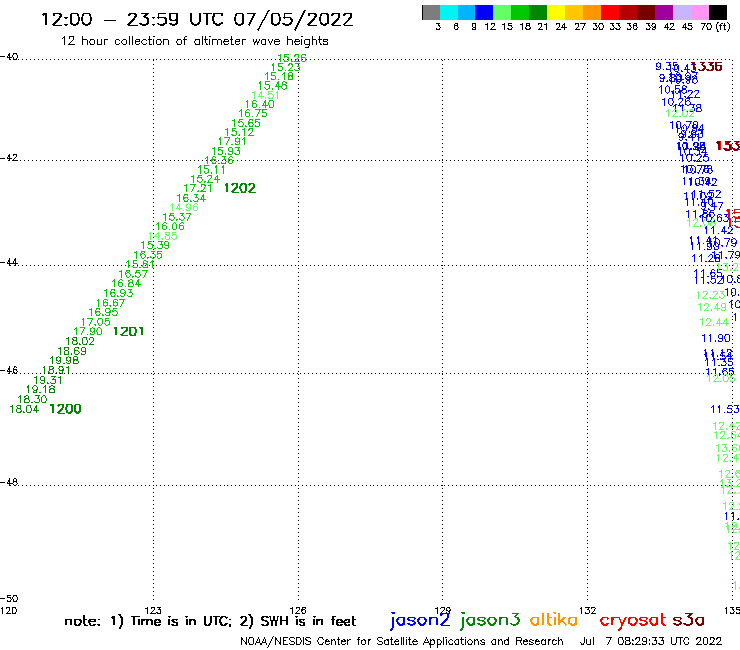
Task: Click the latitude axis label -48
Action: click(x=9, y=482)
